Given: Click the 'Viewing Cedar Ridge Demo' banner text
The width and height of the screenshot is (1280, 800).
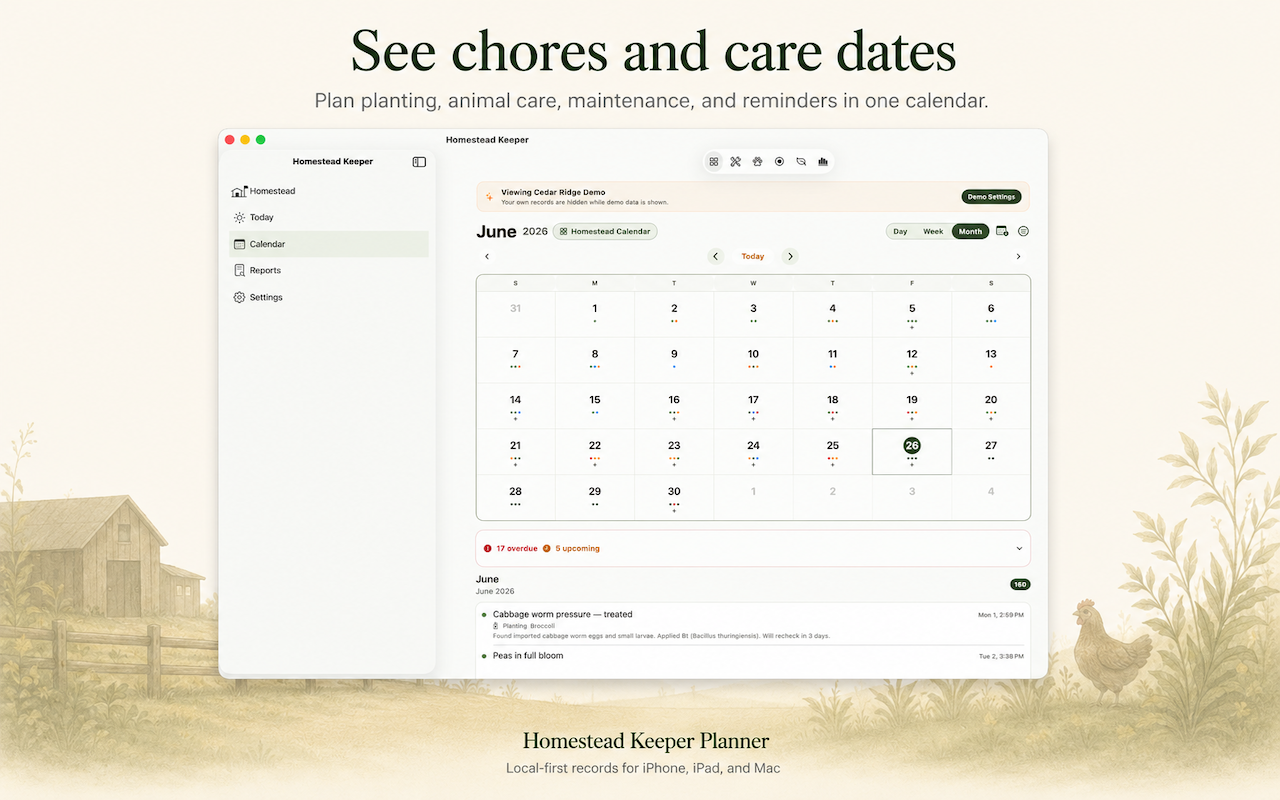Looking at the screenshot, I should click(553, 192).
